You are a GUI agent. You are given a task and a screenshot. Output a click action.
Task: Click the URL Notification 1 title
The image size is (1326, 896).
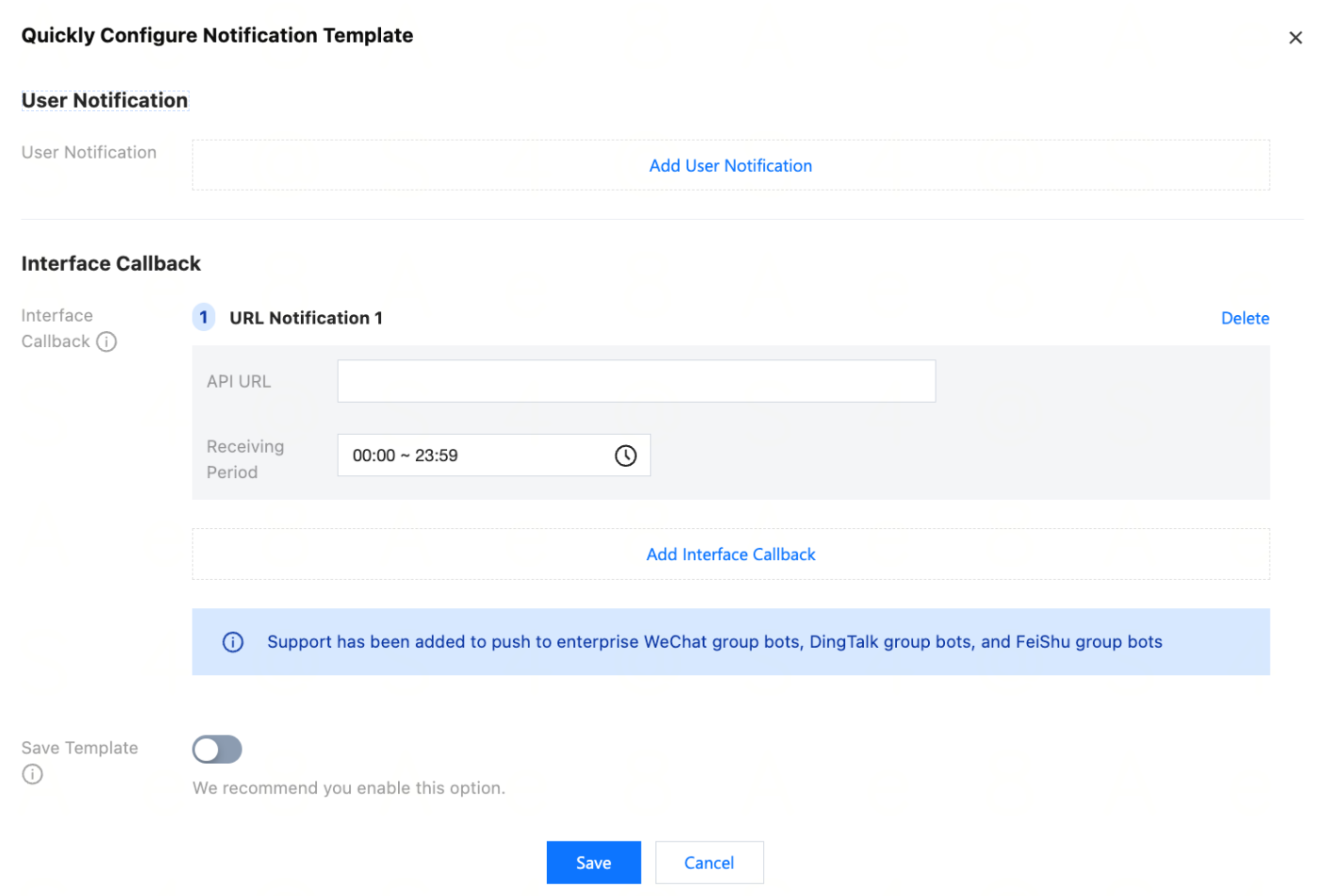306,319
